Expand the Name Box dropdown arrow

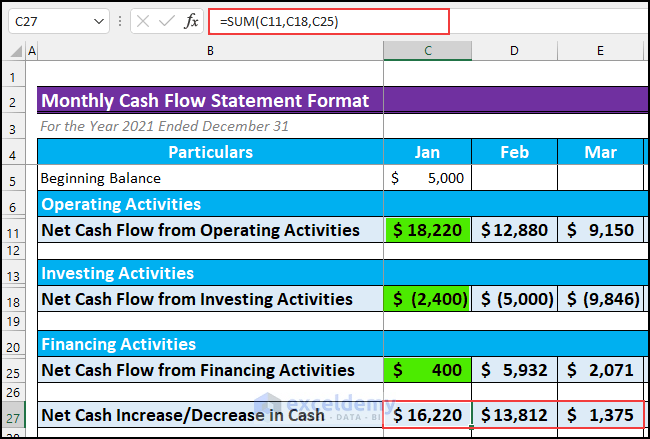[x=98, y=21]
